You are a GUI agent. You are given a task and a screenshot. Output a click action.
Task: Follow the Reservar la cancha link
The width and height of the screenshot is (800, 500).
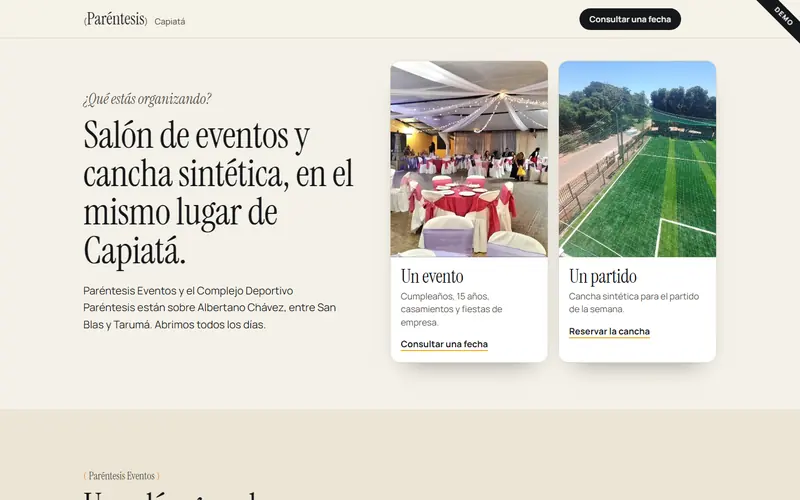click(x=609, y=332)
